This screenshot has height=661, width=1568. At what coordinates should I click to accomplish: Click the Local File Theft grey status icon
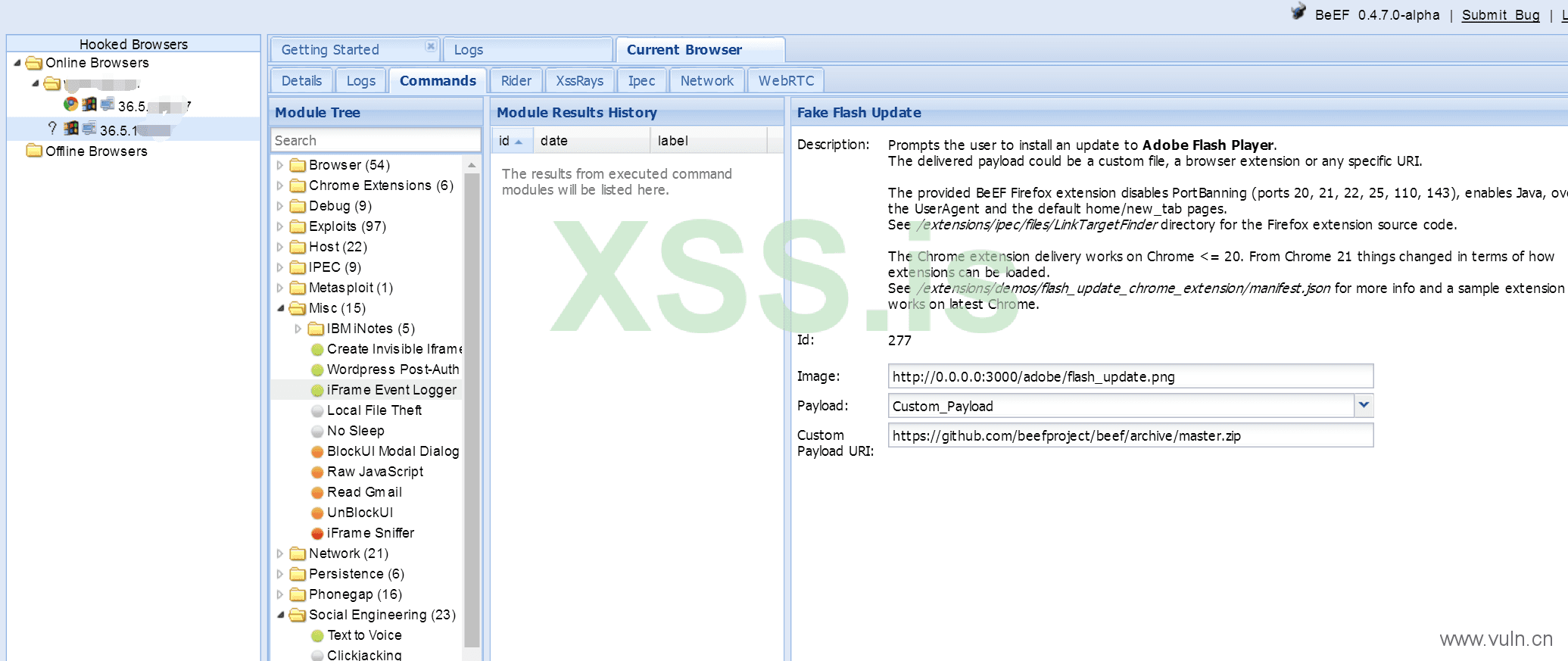[x=317, y=411]
